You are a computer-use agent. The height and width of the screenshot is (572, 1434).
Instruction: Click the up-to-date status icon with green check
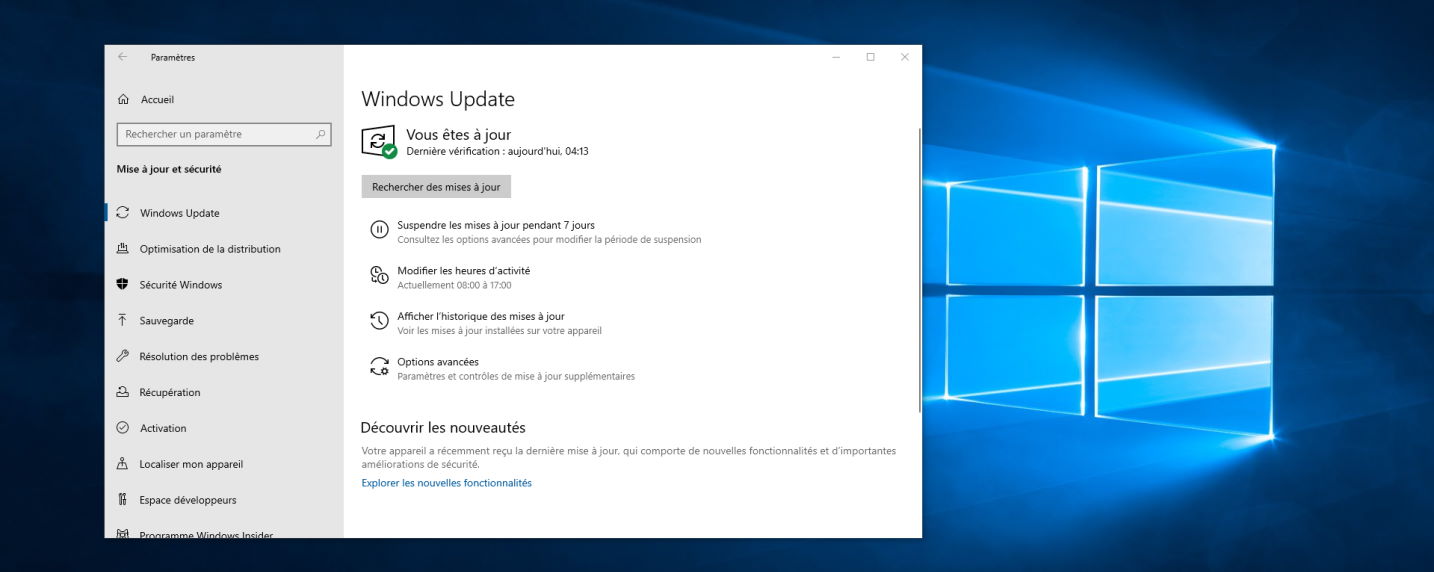tap(379, 142)
